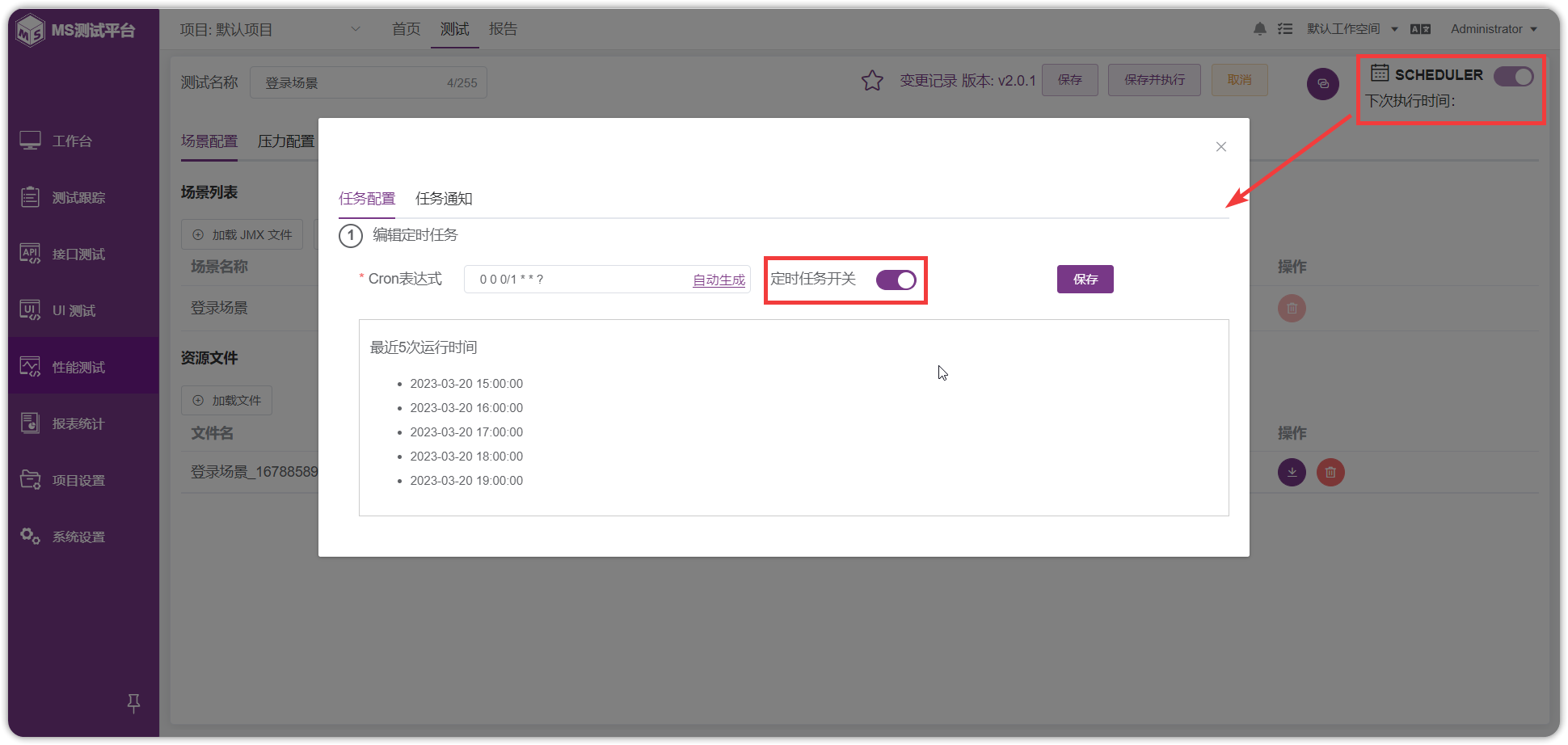Screen dimensions: 1568x745
Task: Select the 任务配置 tab
Action: (367, 199)
